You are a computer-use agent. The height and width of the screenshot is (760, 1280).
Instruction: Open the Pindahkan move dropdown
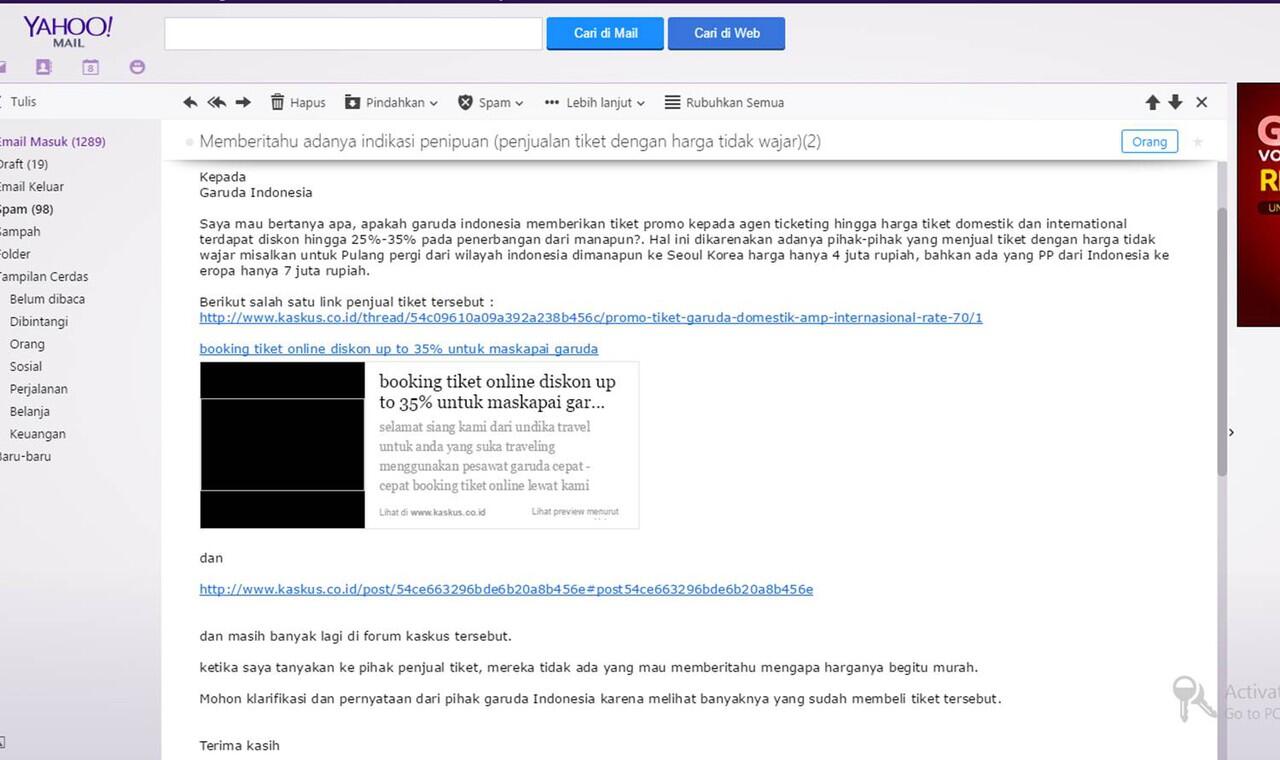click(391, 102)
